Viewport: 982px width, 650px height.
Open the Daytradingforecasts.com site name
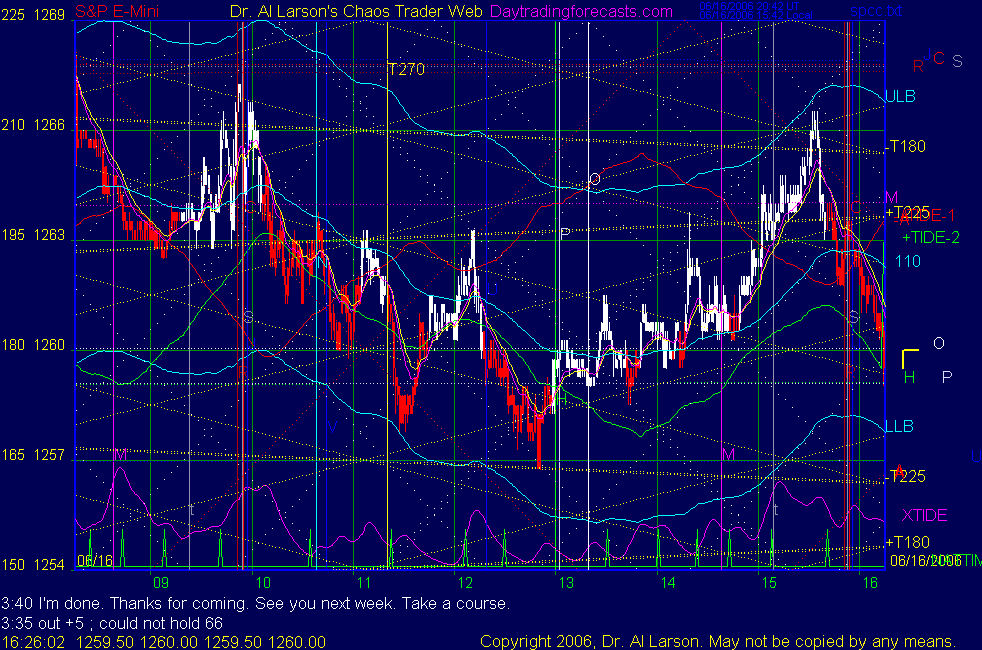[582, 11]
